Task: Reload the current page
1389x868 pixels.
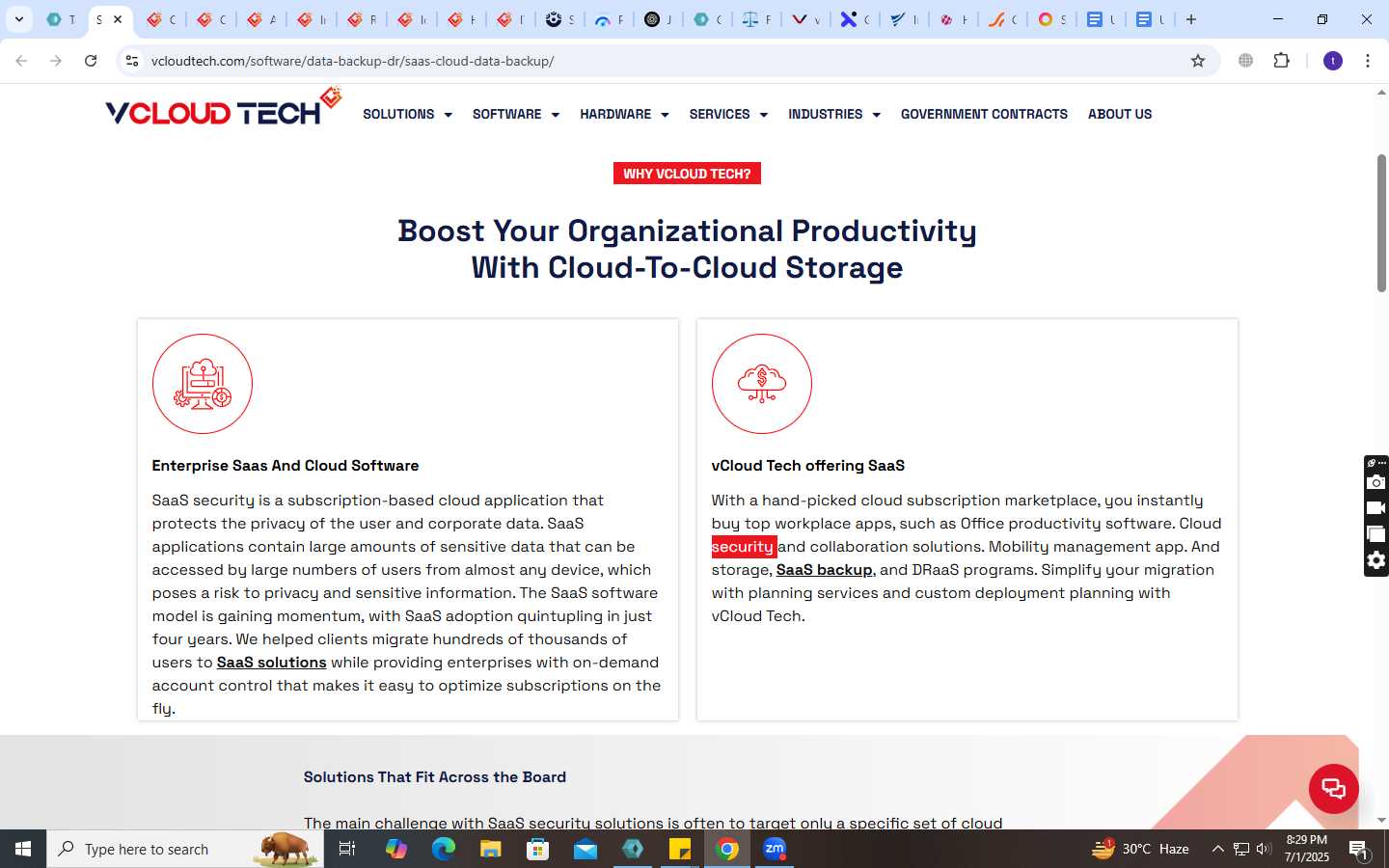Action: pyautogui.click(x=91, y=61)
